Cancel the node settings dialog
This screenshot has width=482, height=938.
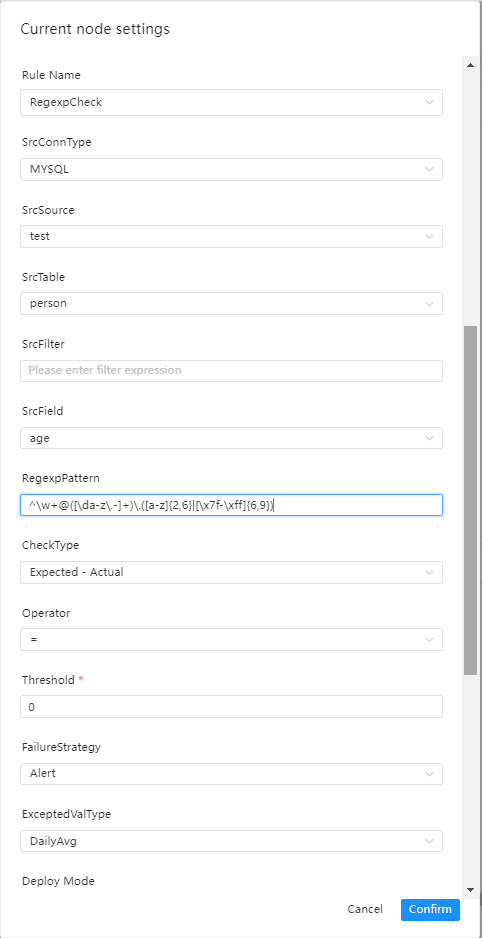(365, 909)
